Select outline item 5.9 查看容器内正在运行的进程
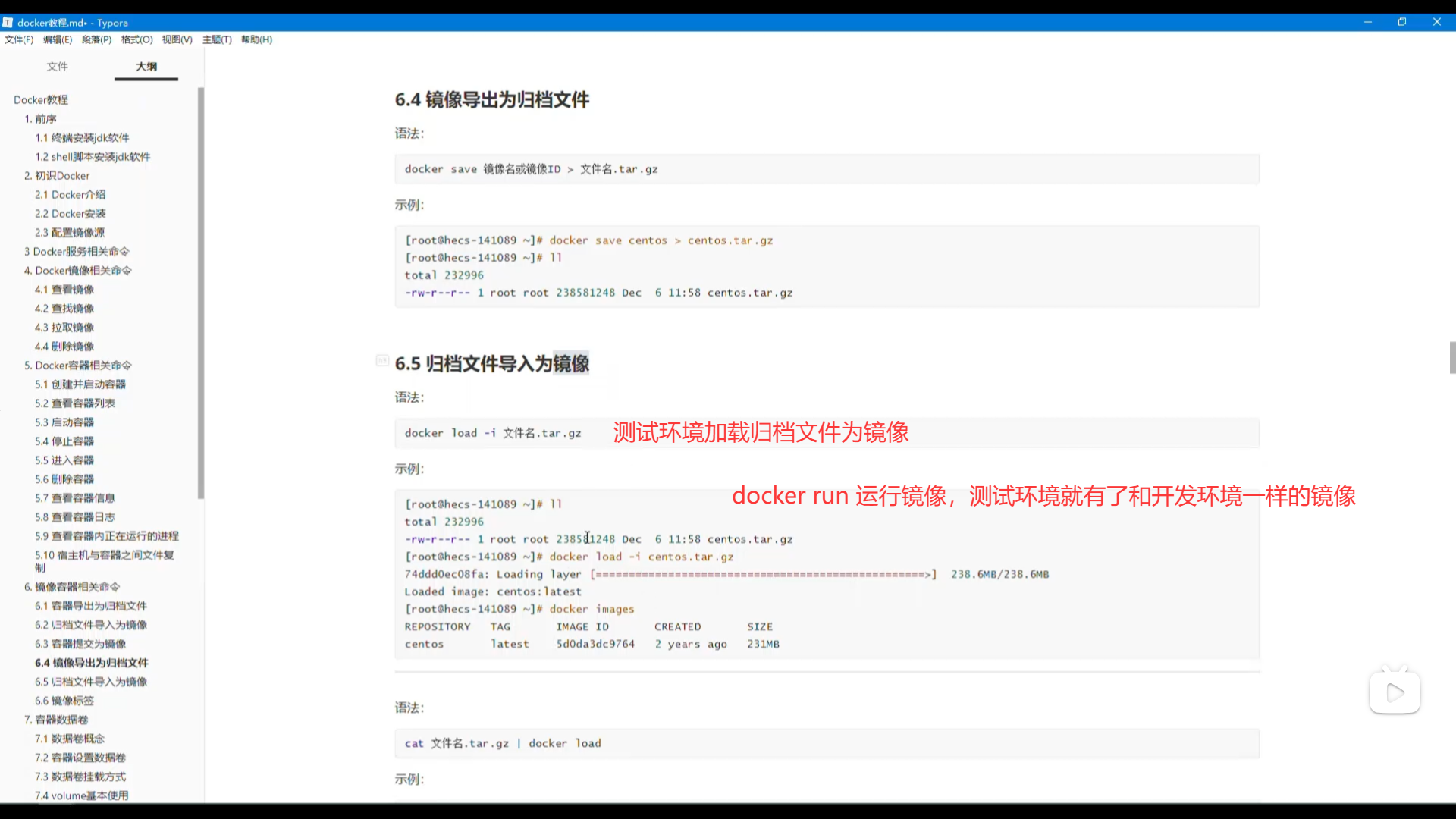The image size is (1456, 819). pyautogui.click(x=106, y=536)
